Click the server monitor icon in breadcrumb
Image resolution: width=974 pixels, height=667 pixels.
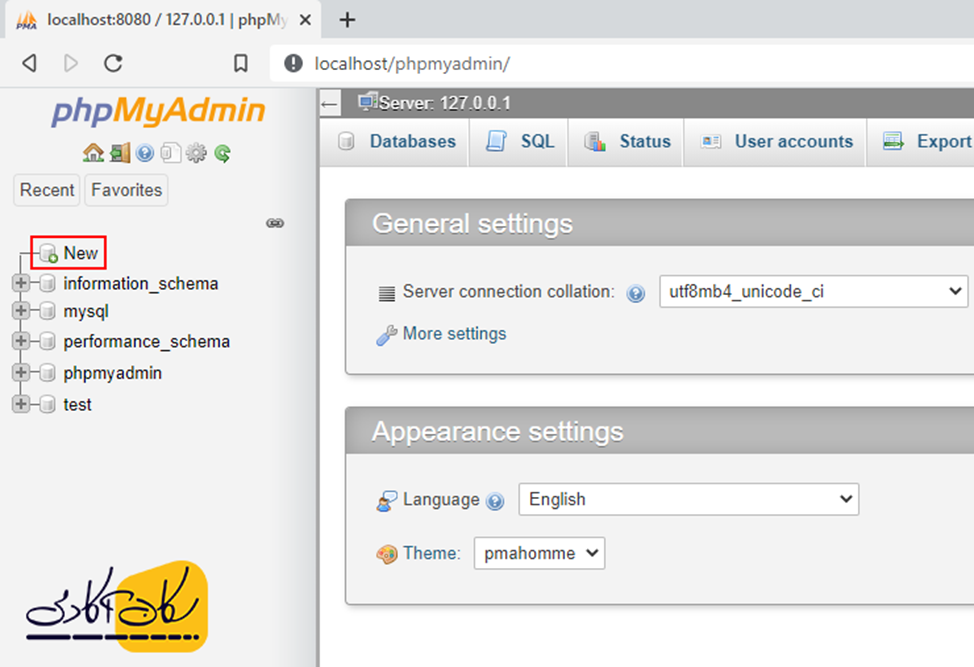(368, 101)
